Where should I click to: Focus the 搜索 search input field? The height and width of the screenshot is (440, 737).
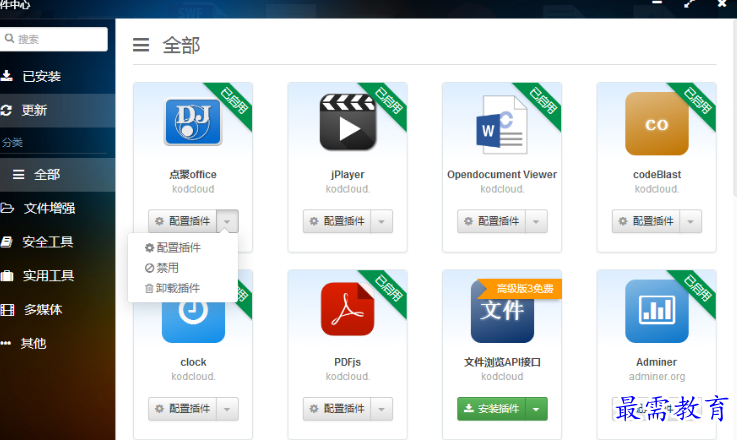pos(54,39)
